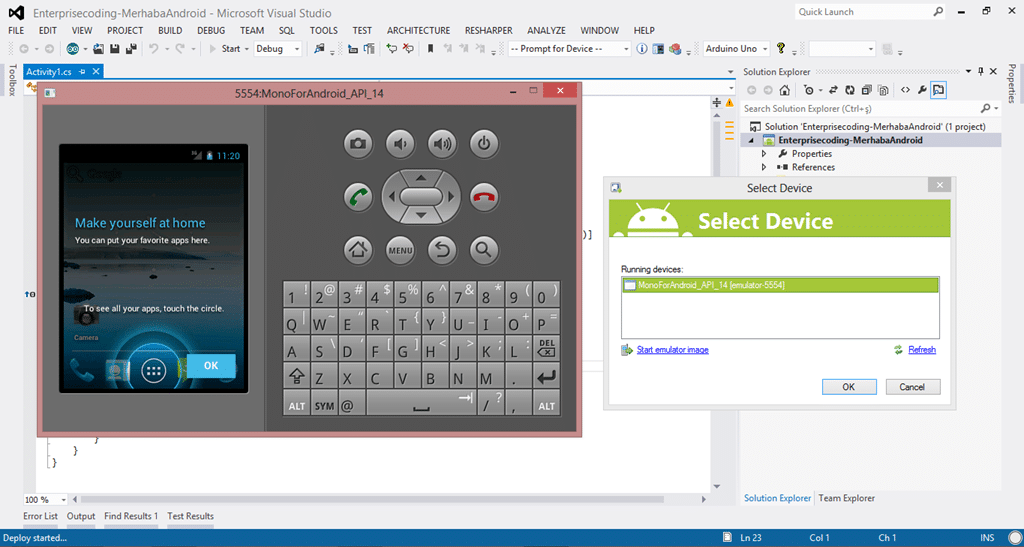The height and width of the screenshot is (547, 1024).
Task: Click the emulator Home hardware button
Action: (x=358, y=249)
